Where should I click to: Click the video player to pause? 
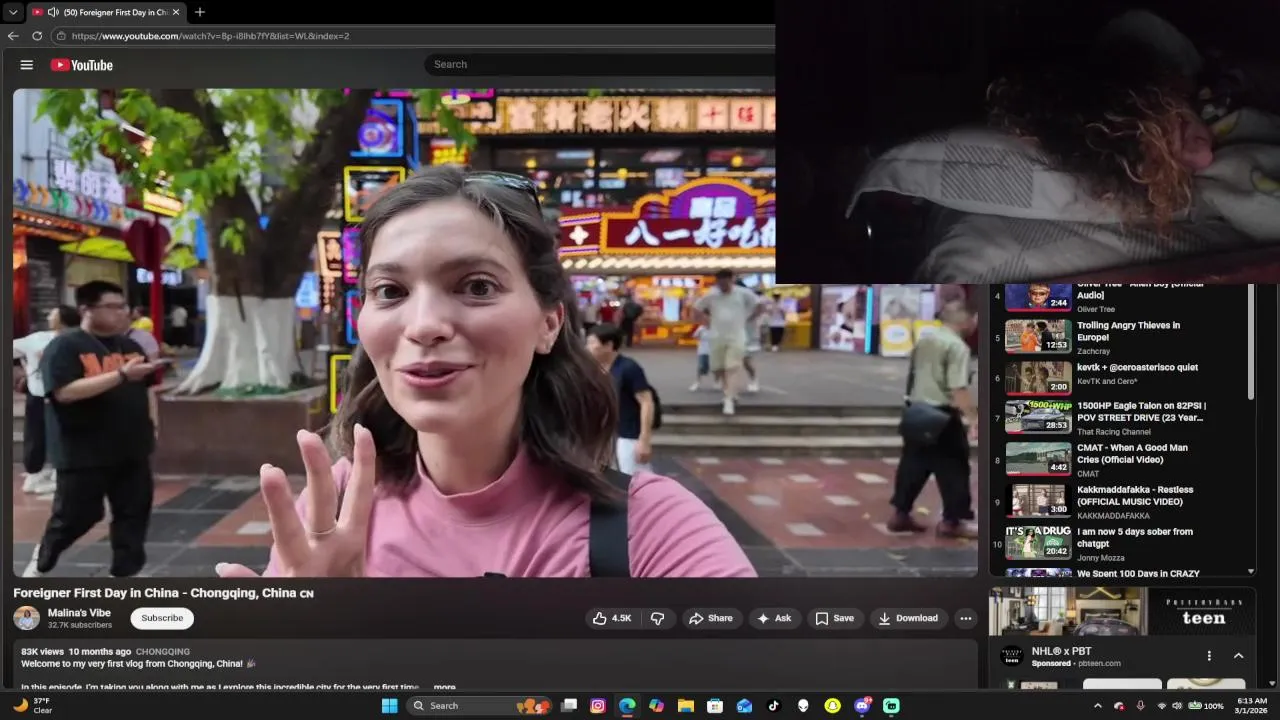click(x=495, y=333)
